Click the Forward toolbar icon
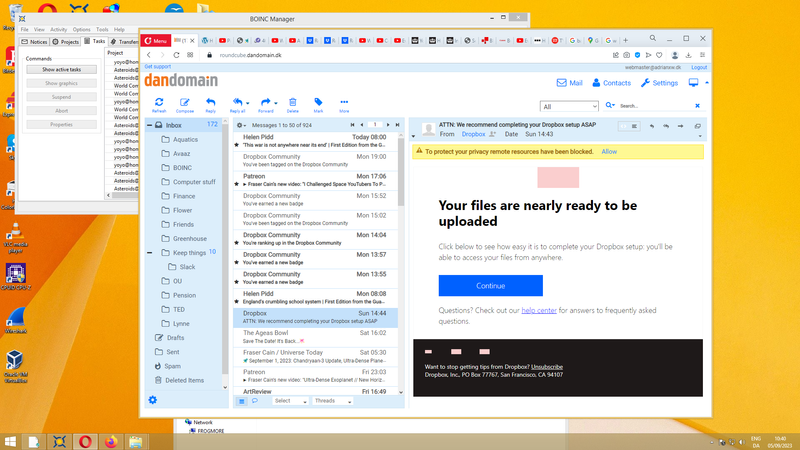800x450 pixels. click(265, 105)
